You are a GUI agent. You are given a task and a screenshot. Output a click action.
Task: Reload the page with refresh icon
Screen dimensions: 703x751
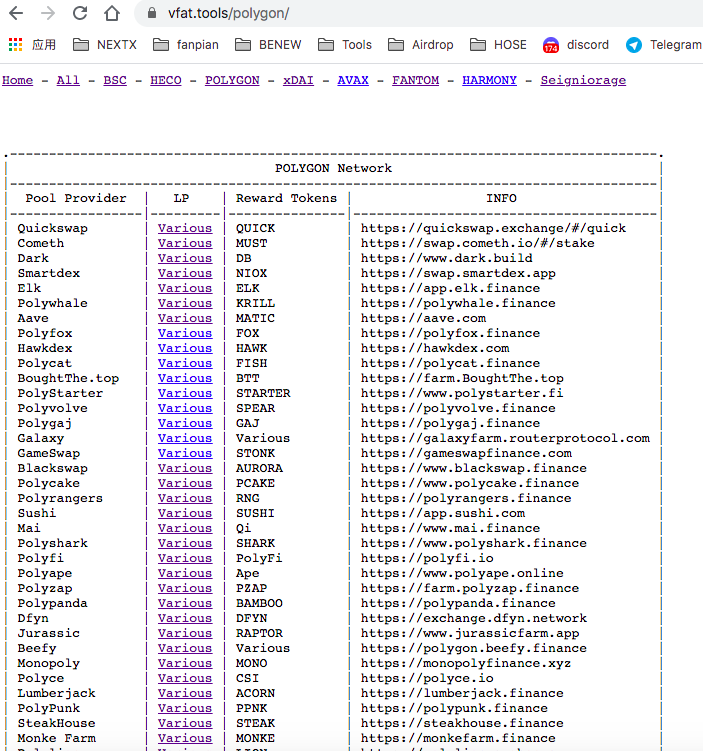[80, 13]
